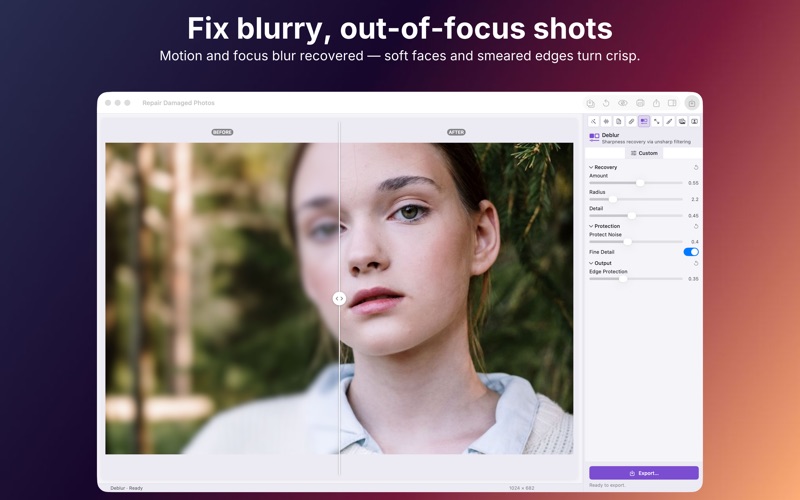The height and width of the screenshot is (500, 800).
Task: Click the Detail value 0.45
Action: [693, 215]
